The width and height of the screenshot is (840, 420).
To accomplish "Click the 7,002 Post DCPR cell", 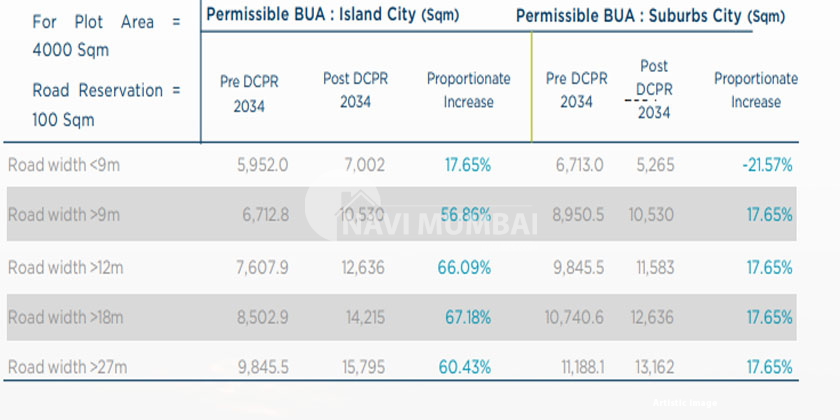I will click(x=364, y=165).
